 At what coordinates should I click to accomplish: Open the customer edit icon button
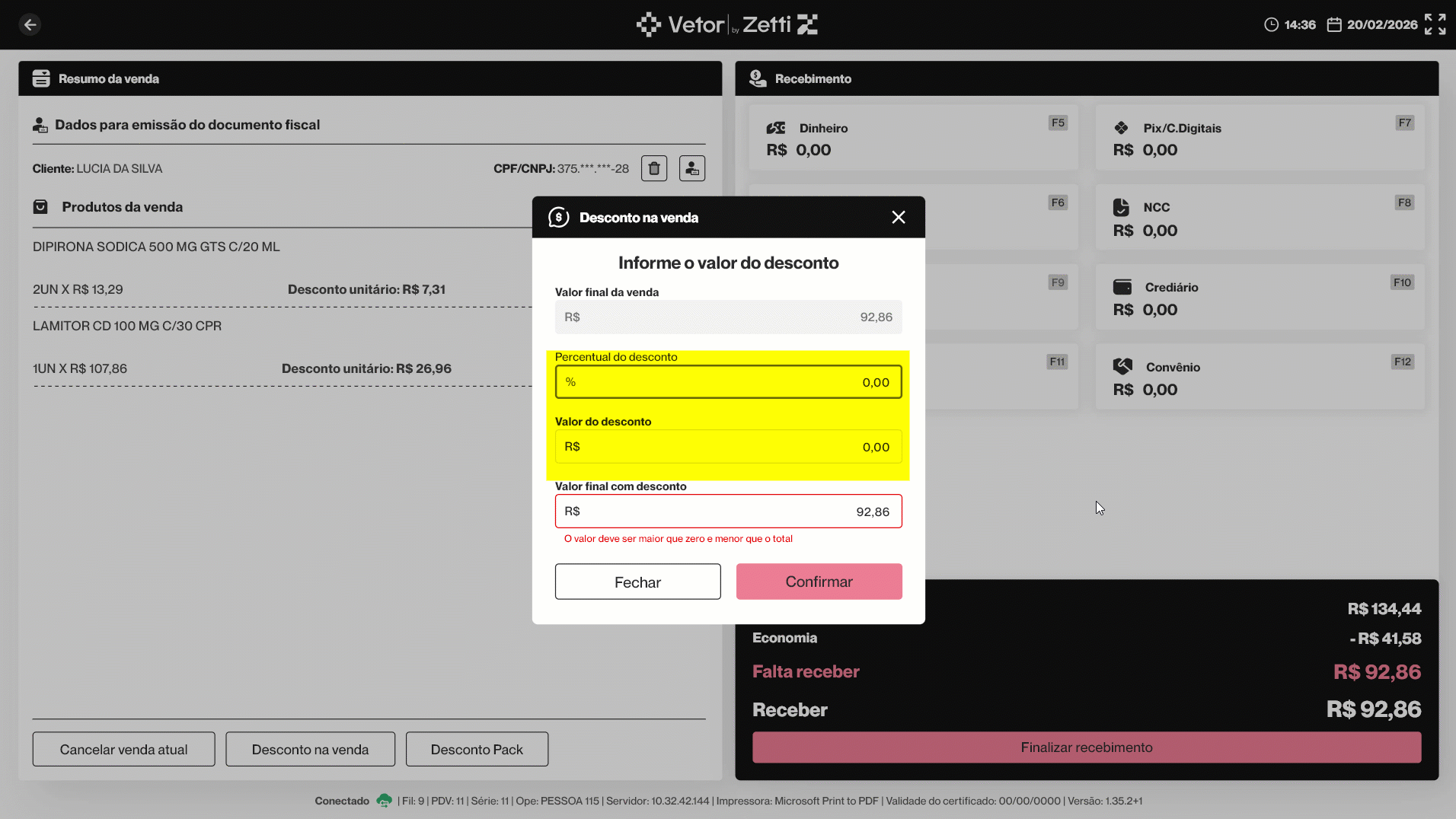[691, 168]
